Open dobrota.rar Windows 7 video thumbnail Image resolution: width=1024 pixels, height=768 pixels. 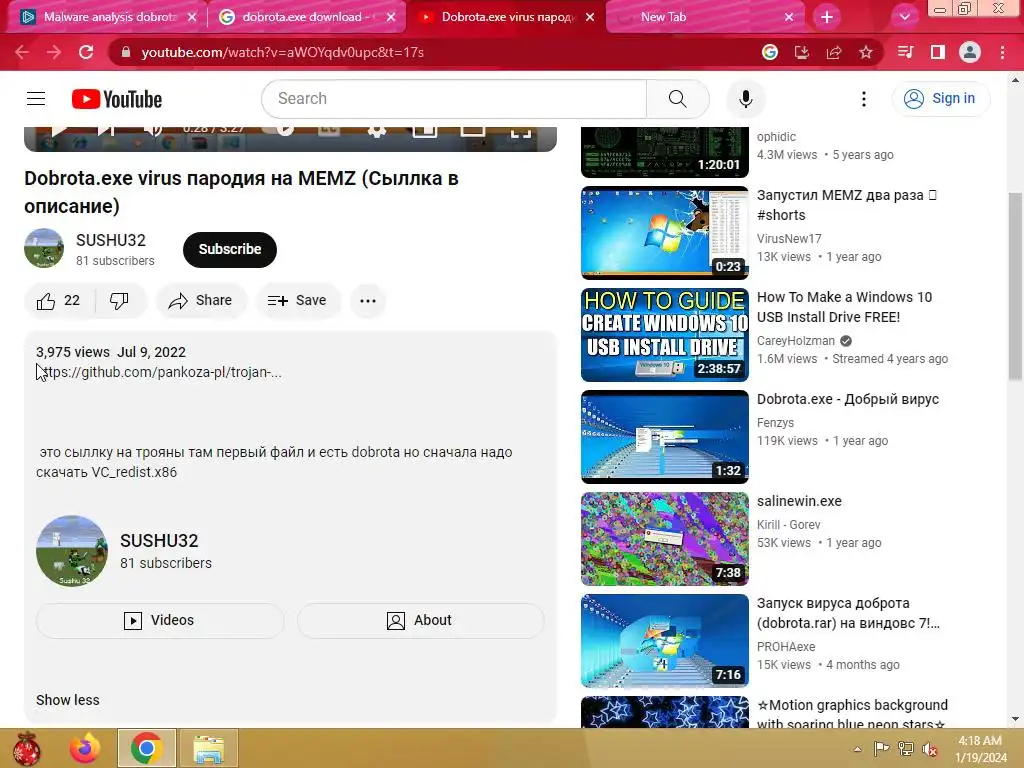665,640
